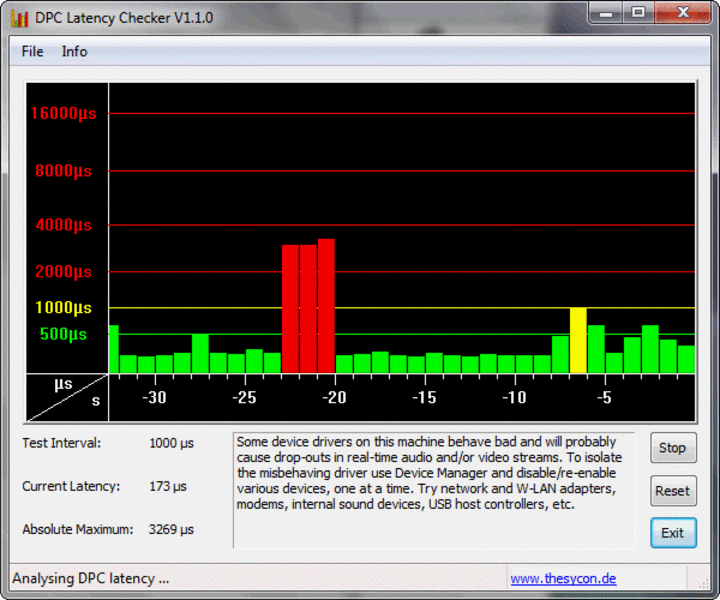720x600 pixels.
Task: Maximize the DPC Latency Checker window
Action: click(x=638, y=13)
